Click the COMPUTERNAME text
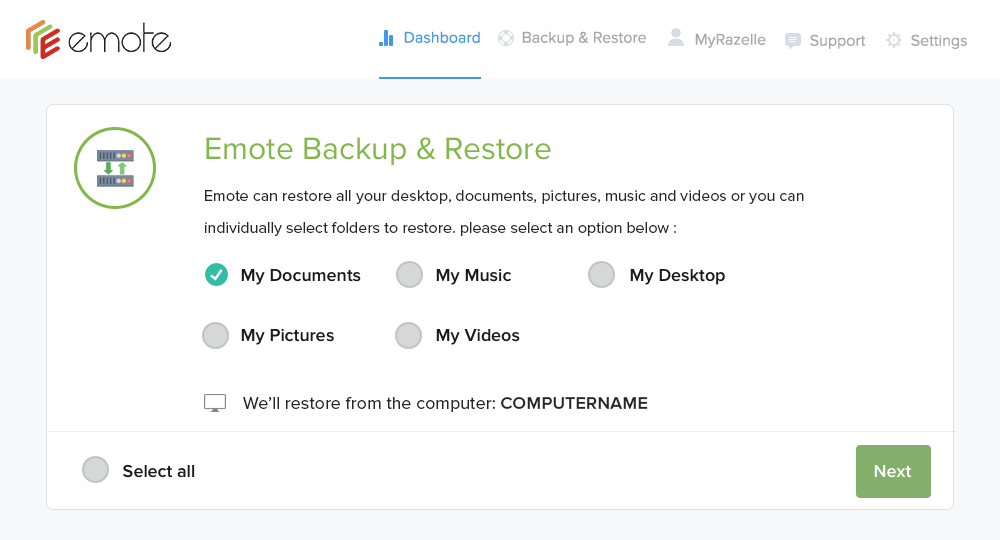This screenshot has width=1000, height=540. [574, 403]
